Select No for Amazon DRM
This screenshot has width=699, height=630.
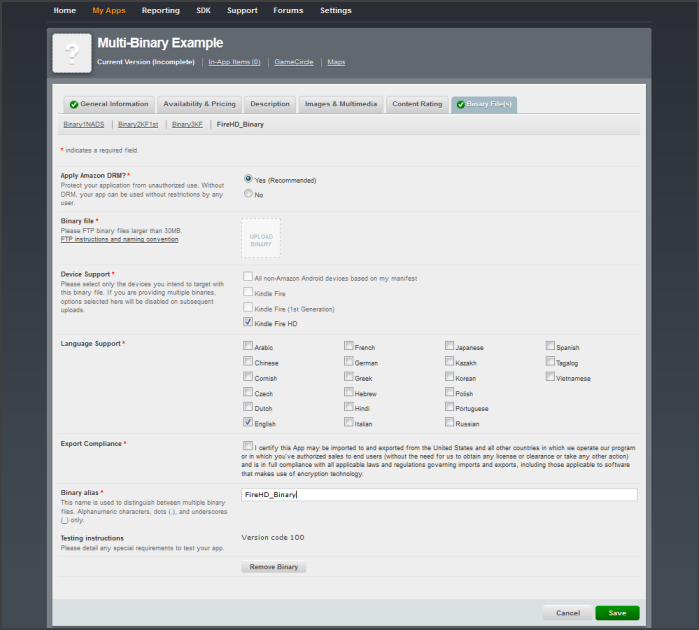[249, 194]
